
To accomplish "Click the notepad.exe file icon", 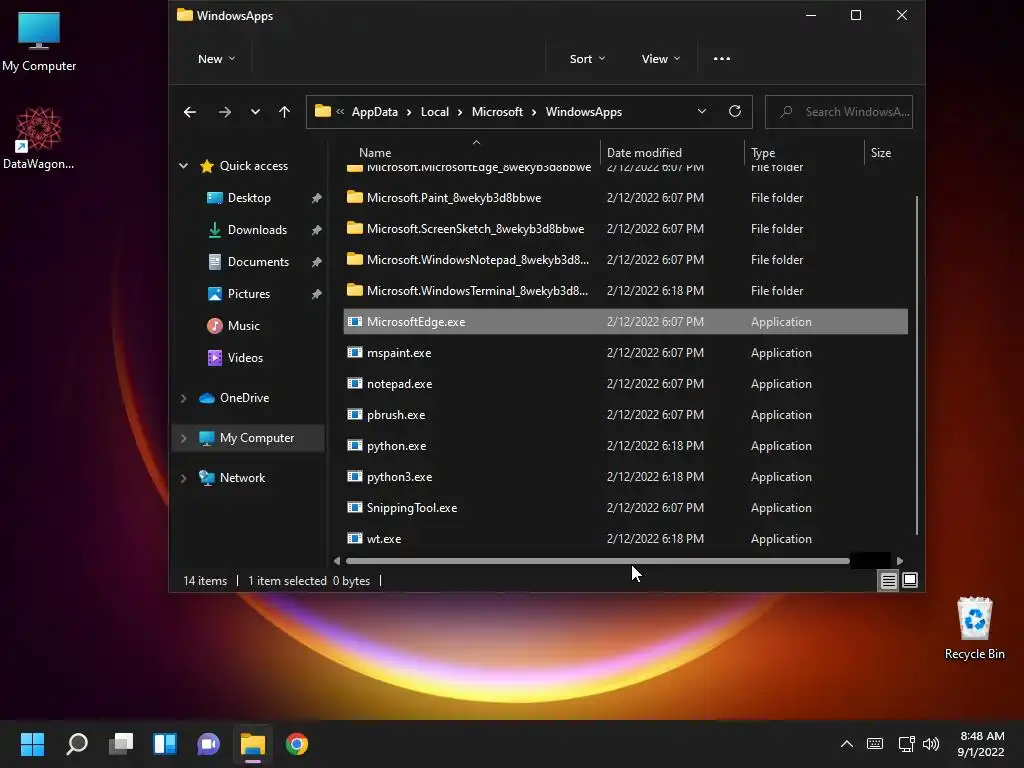I will (355, 384).
